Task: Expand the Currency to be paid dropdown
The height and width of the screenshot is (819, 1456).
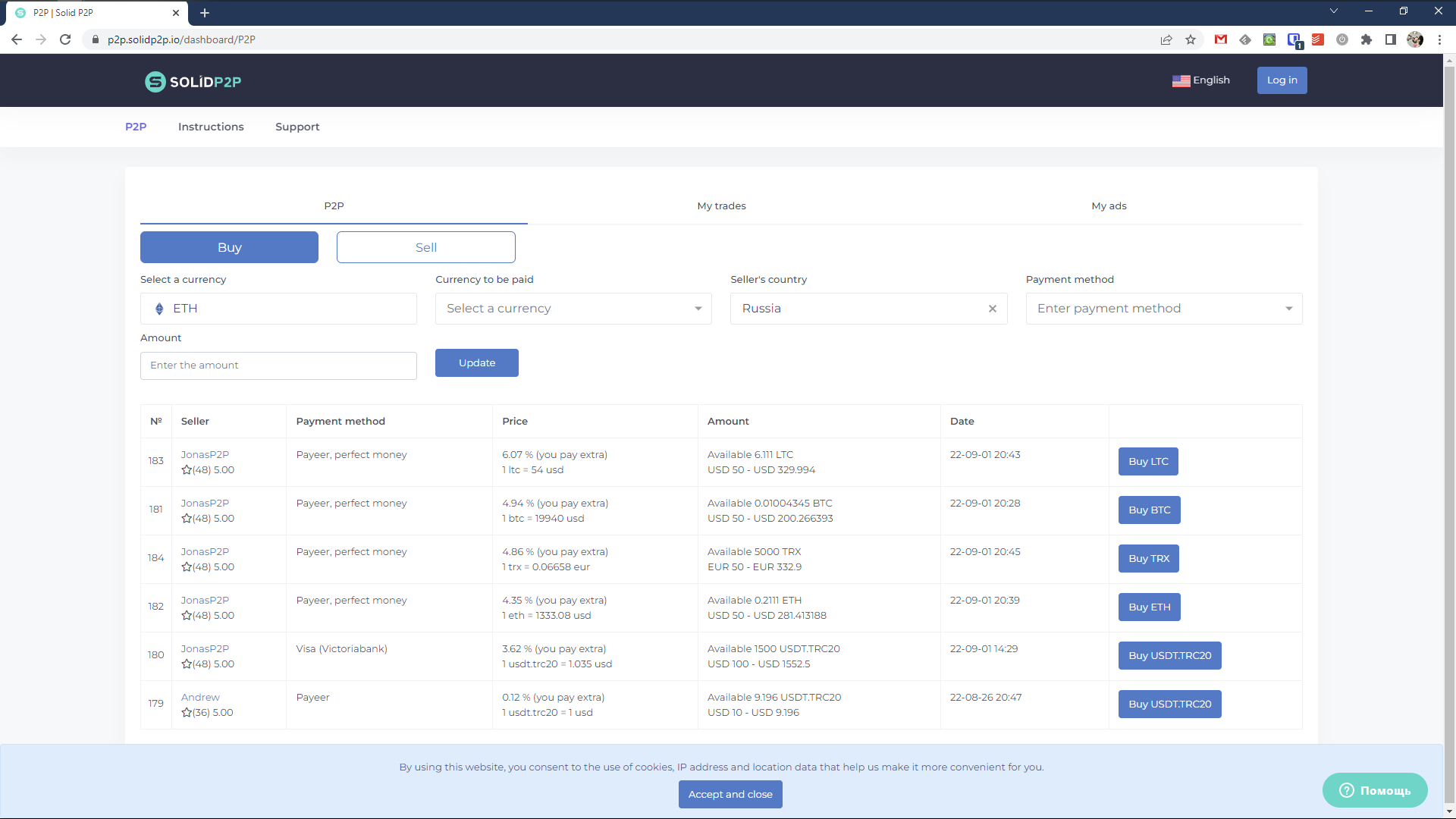Action: 573,309
